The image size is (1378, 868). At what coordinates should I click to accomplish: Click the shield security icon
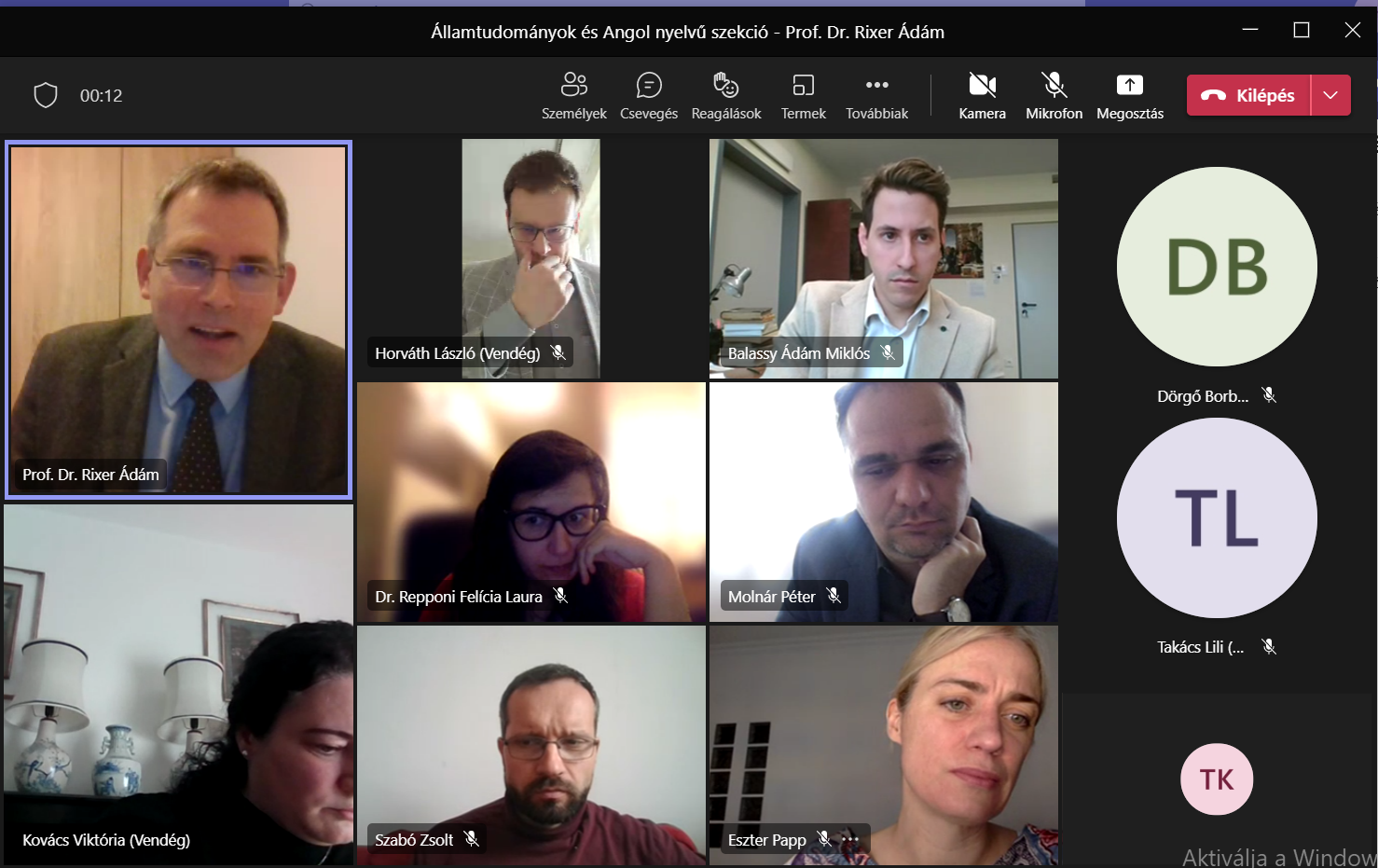(x=46, y=95)
